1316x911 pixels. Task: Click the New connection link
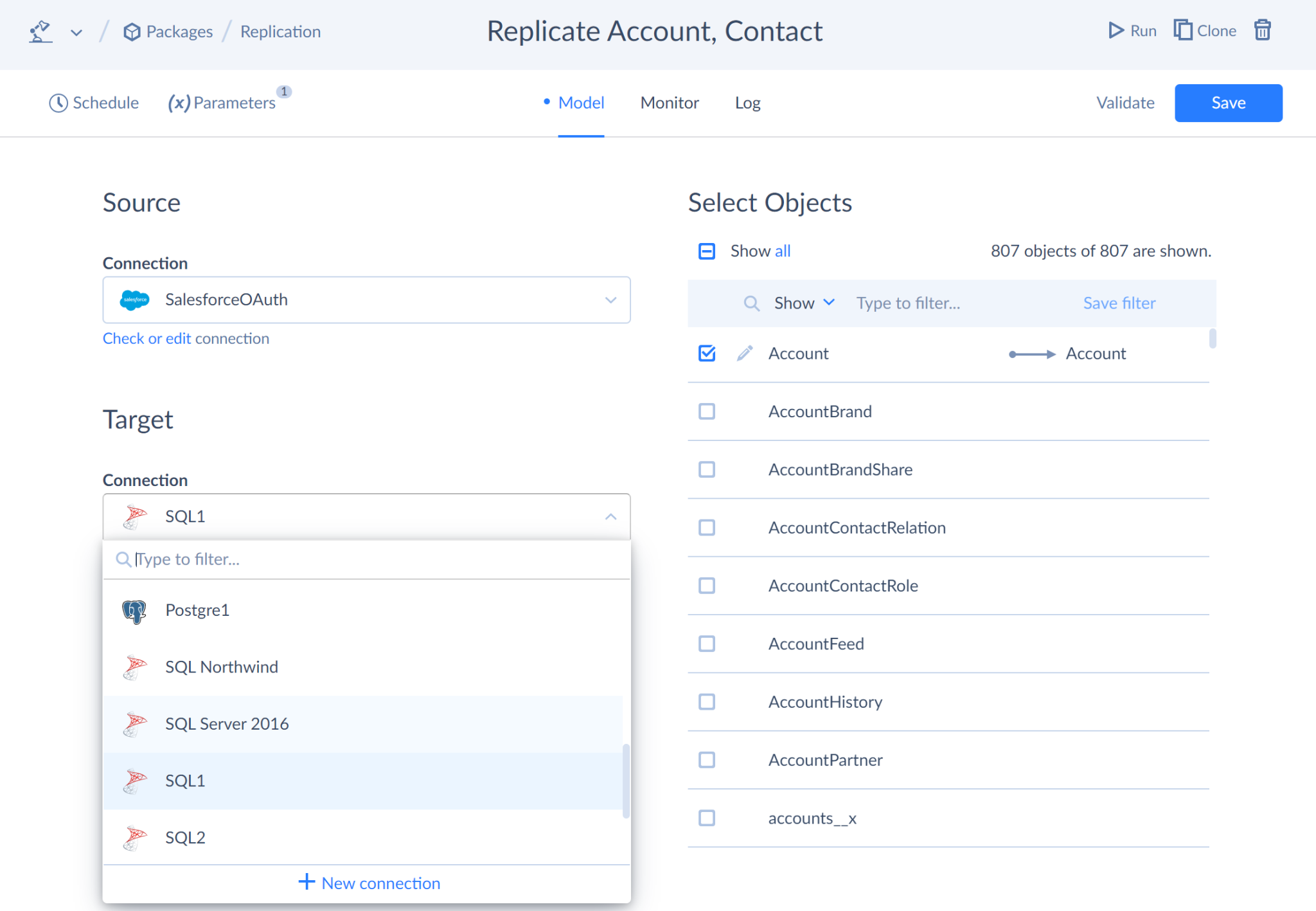369,883
